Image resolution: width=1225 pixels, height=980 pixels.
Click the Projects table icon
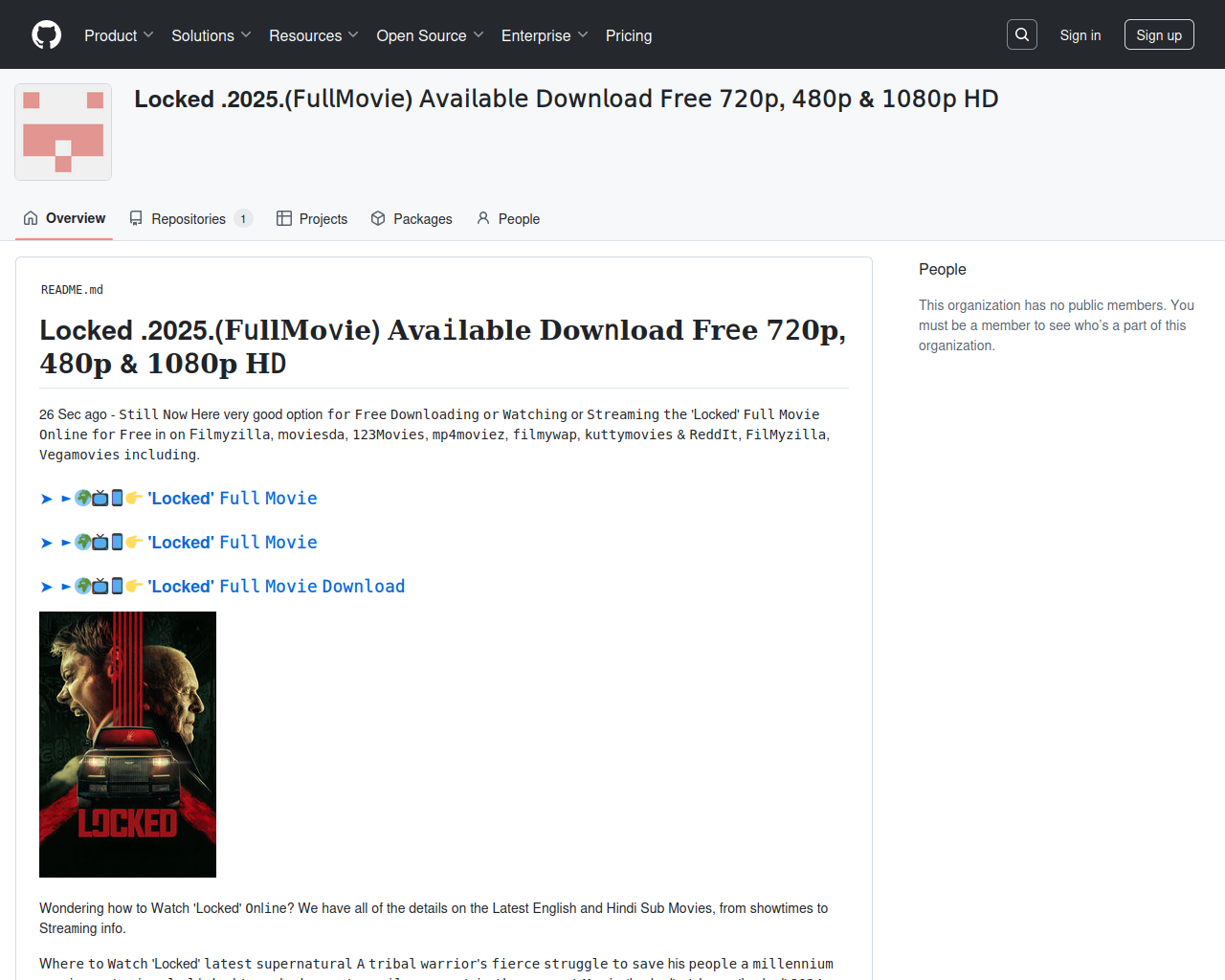pos(284,218)
